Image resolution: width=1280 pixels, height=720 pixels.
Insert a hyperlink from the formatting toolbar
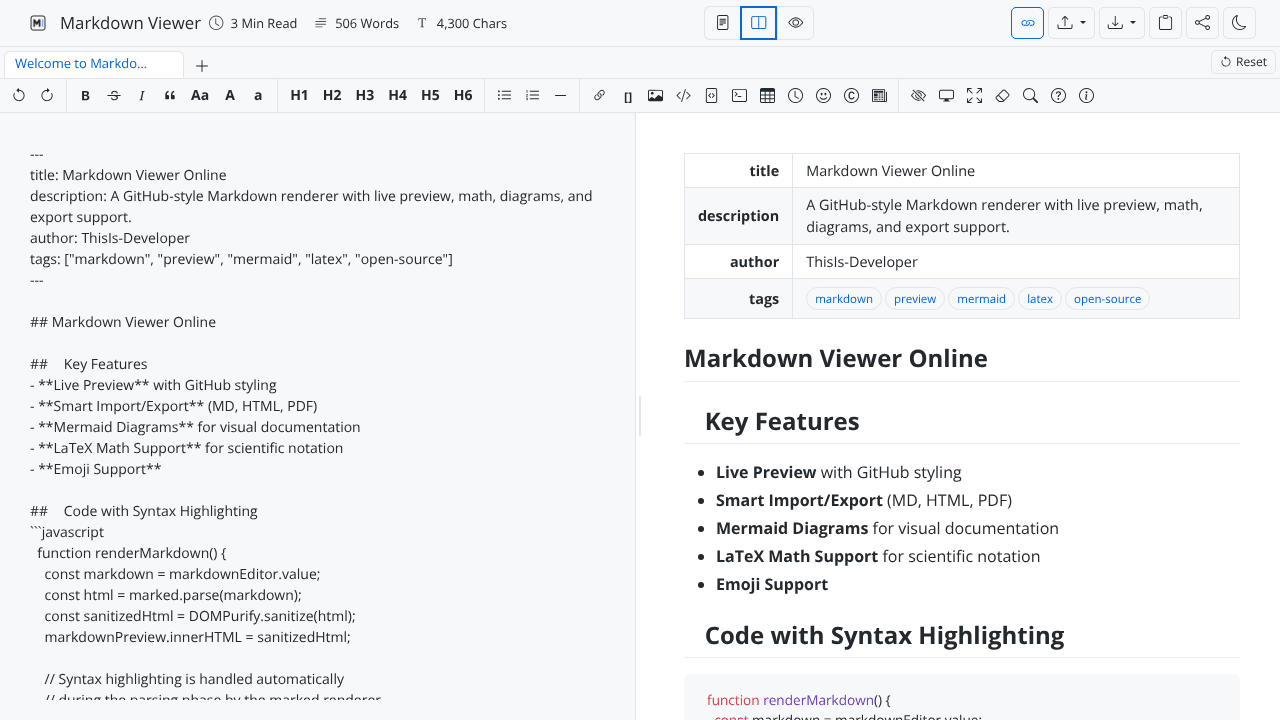(599, 96)
